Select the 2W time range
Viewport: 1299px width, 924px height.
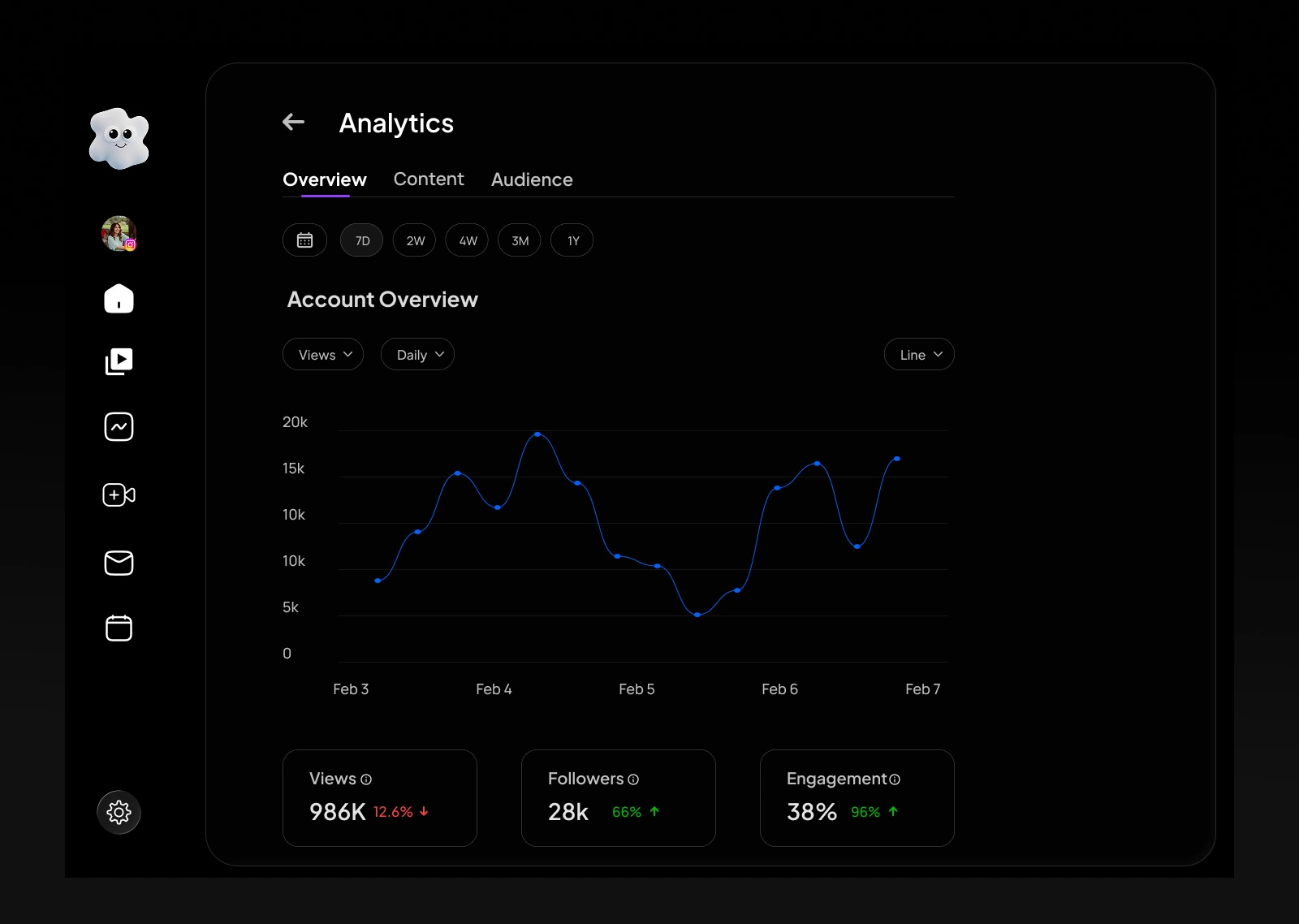[415, 240]
